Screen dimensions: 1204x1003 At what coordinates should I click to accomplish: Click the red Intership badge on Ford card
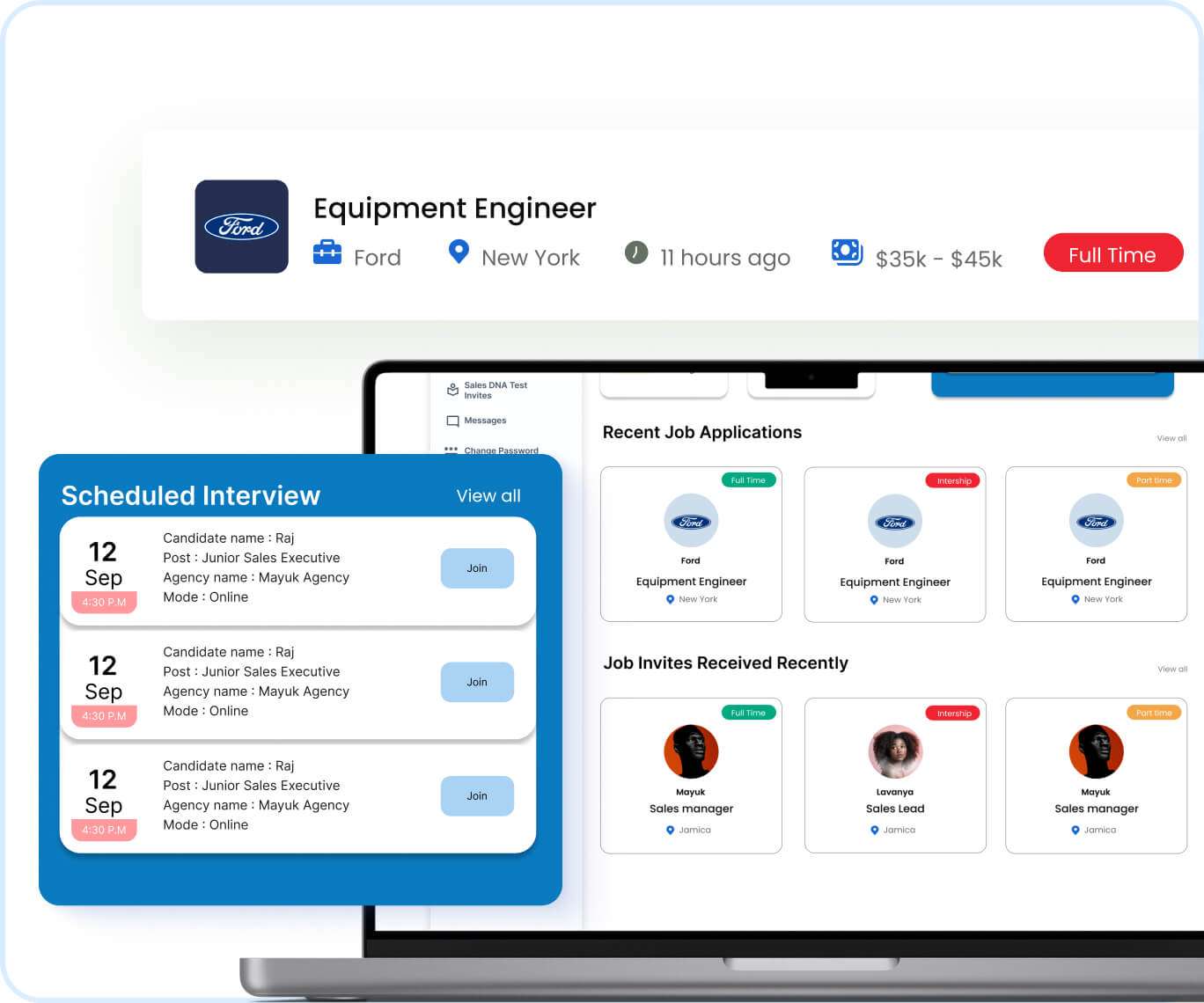[x=953, y=481]
